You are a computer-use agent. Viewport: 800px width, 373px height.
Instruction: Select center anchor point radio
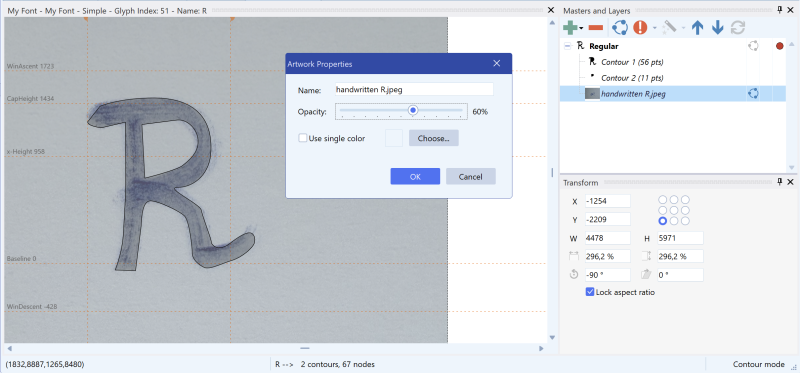[674, 210]
